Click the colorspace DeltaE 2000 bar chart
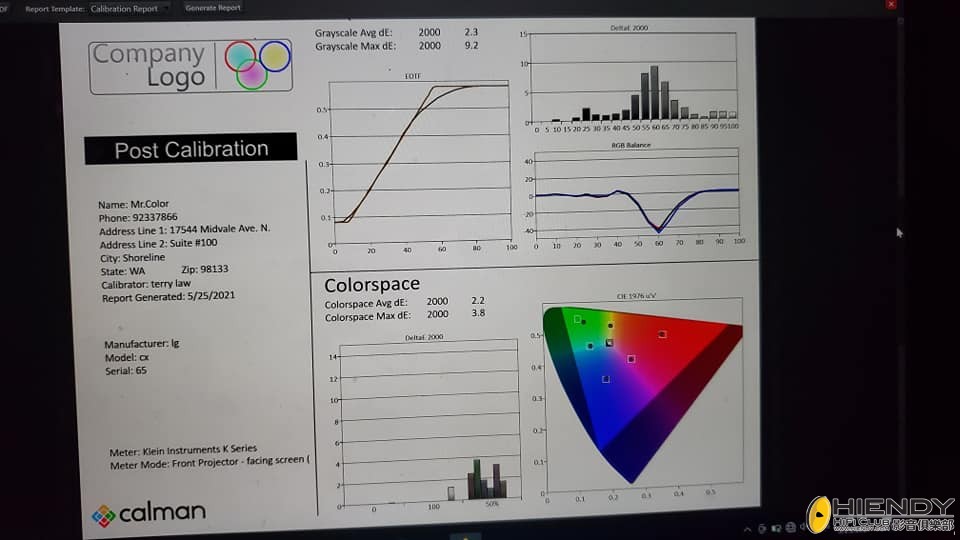The width and height of the screenshot is (960, 540). pyautogui.click(x=430, y=420)
